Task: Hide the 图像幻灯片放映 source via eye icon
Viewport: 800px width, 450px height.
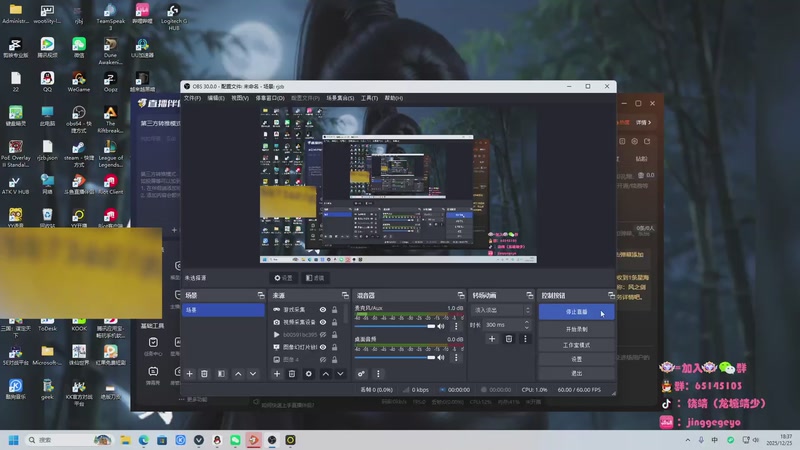Action: click(x=323, y=347)
